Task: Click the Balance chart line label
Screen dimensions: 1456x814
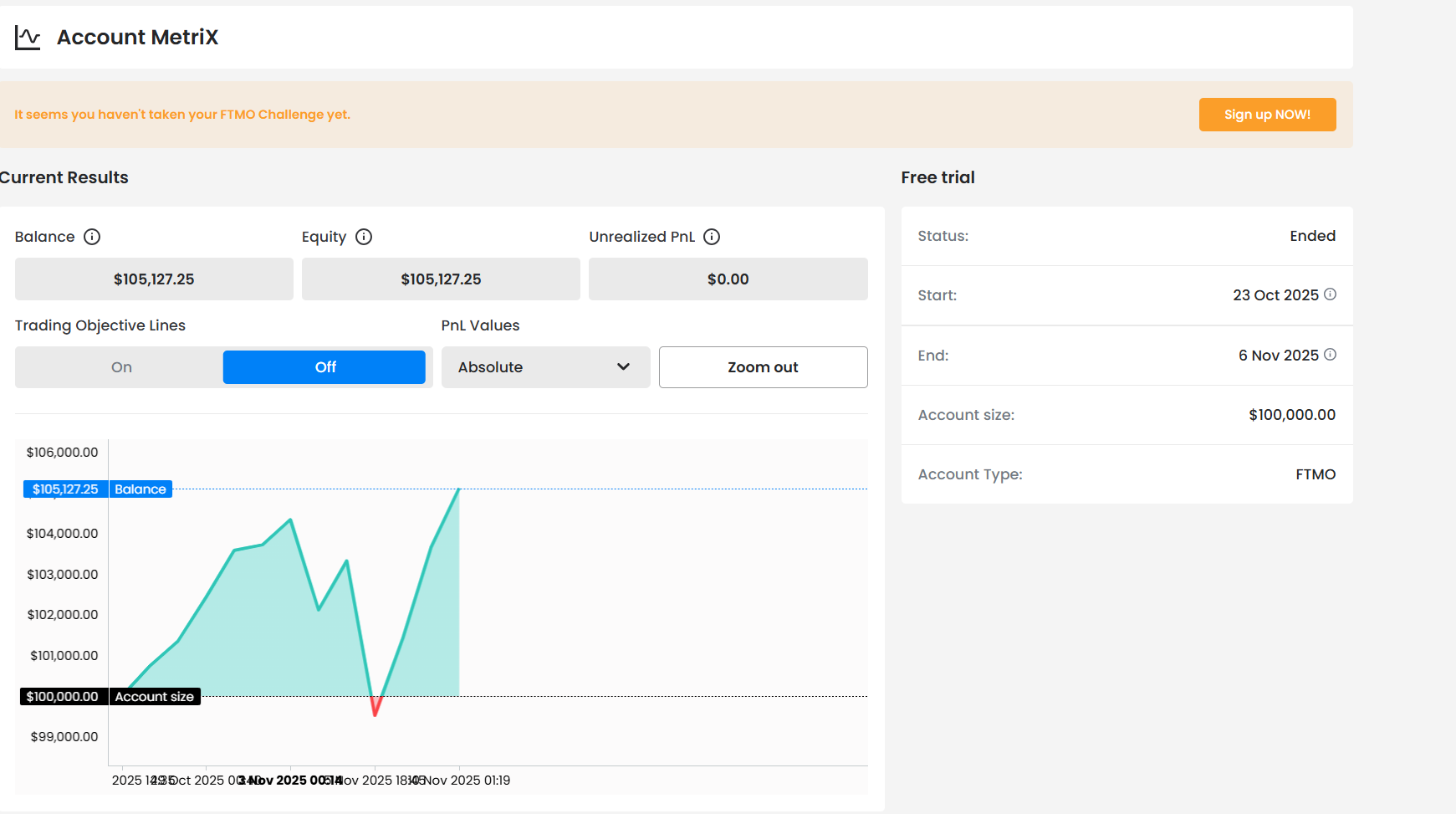Action: 140,489
